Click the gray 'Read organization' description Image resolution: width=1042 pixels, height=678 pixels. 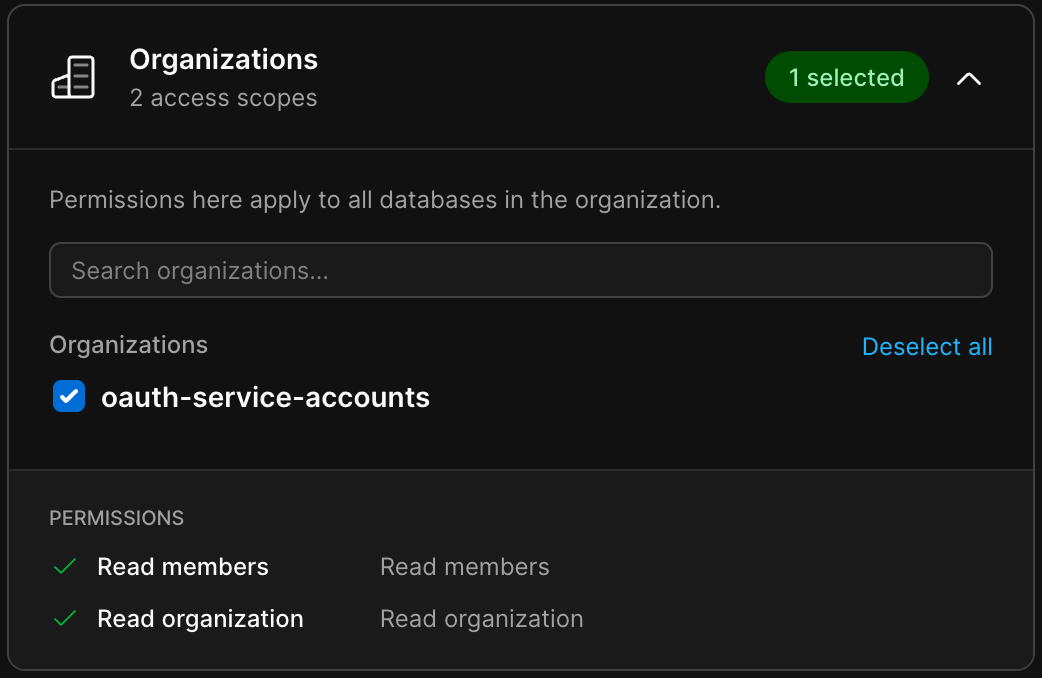click(481, 619)
